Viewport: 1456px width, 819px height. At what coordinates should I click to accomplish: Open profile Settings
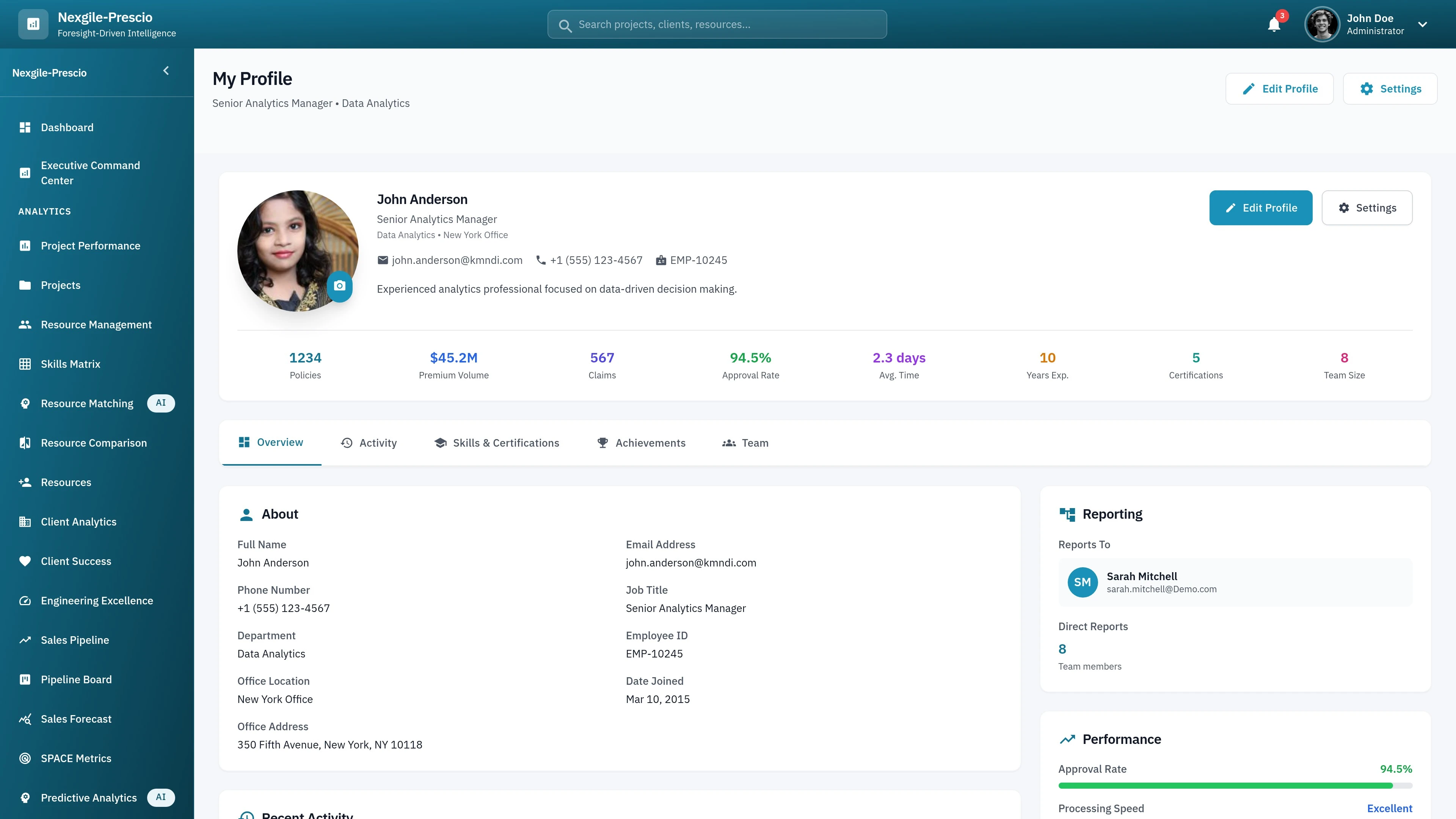[1367, 207]
